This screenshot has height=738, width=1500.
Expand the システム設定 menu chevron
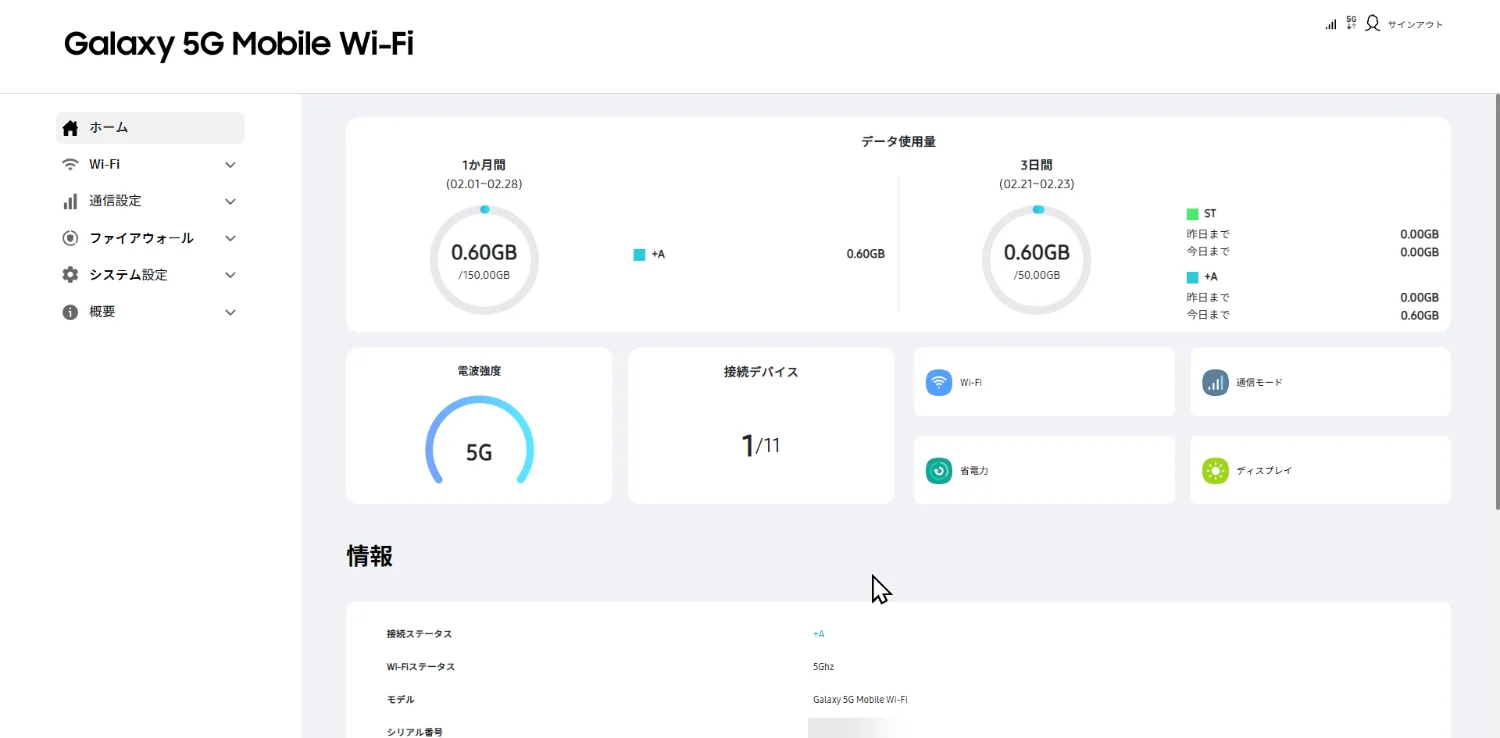point(230,275)
